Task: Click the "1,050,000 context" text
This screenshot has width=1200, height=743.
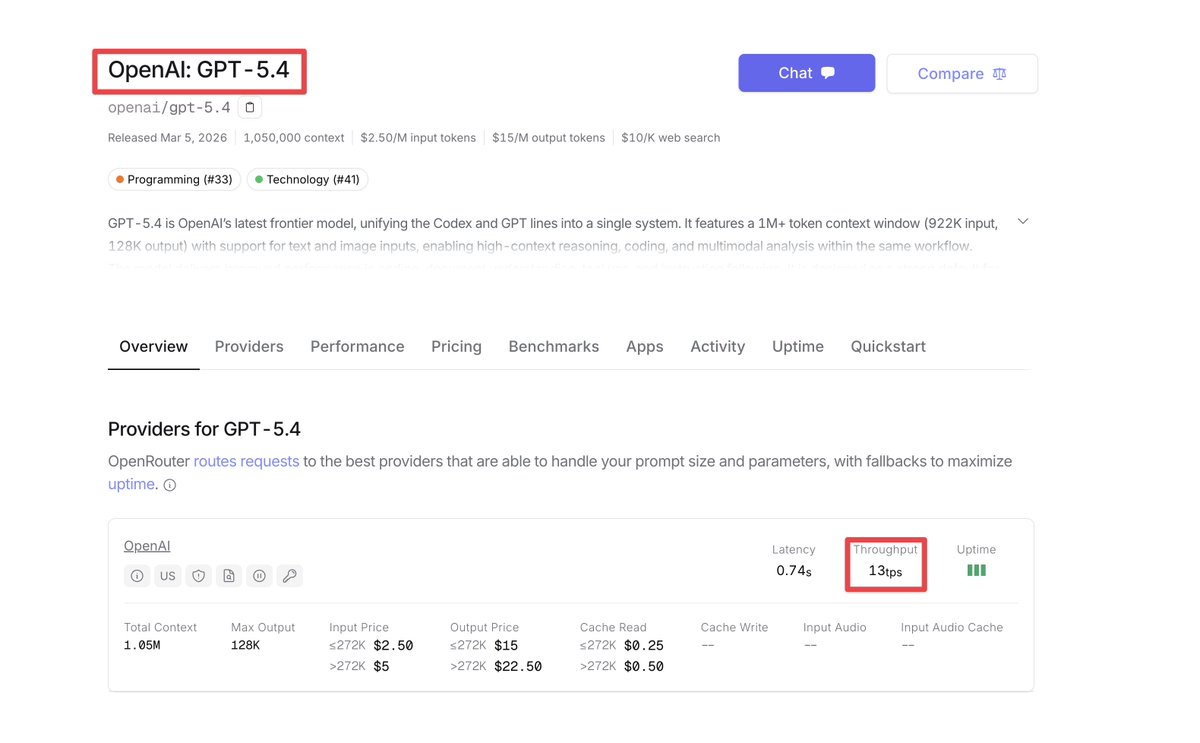Action: point(293,138)
